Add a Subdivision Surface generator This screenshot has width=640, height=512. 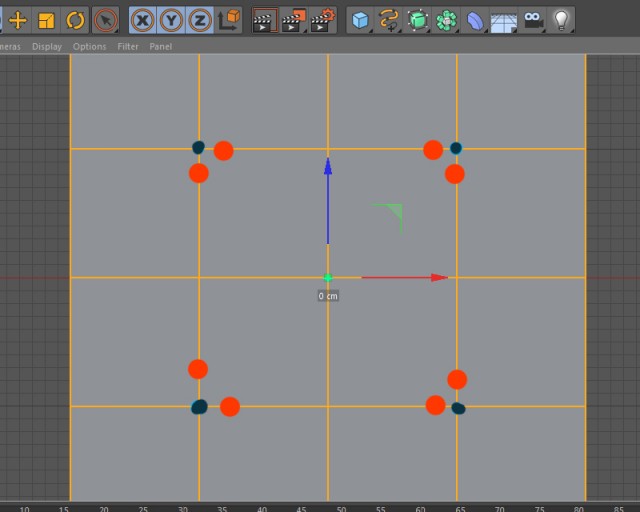pyautogui.click(x=418, y=20)
